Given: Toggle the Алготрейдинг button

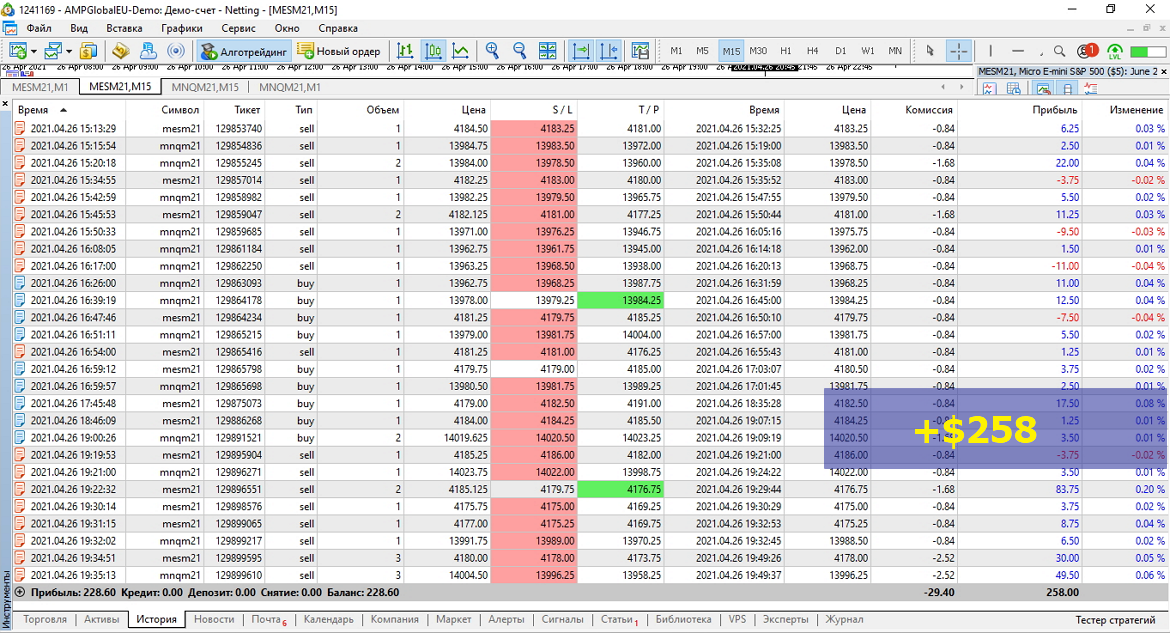Looking at the screenshot, I should (243, 51).
